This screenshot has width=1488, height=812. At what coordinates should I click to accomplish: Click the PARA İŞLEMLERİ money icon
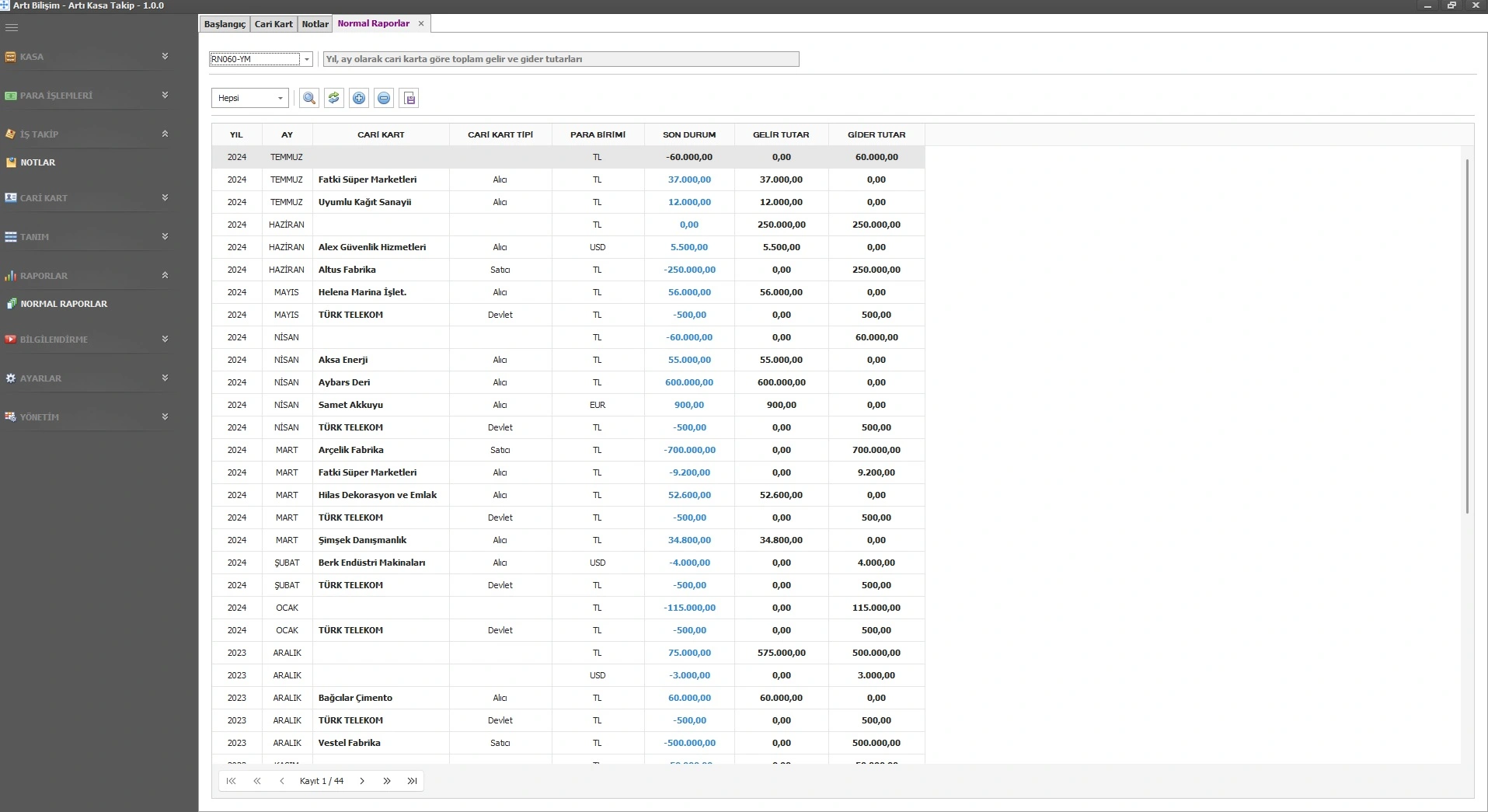click(11, 96)
